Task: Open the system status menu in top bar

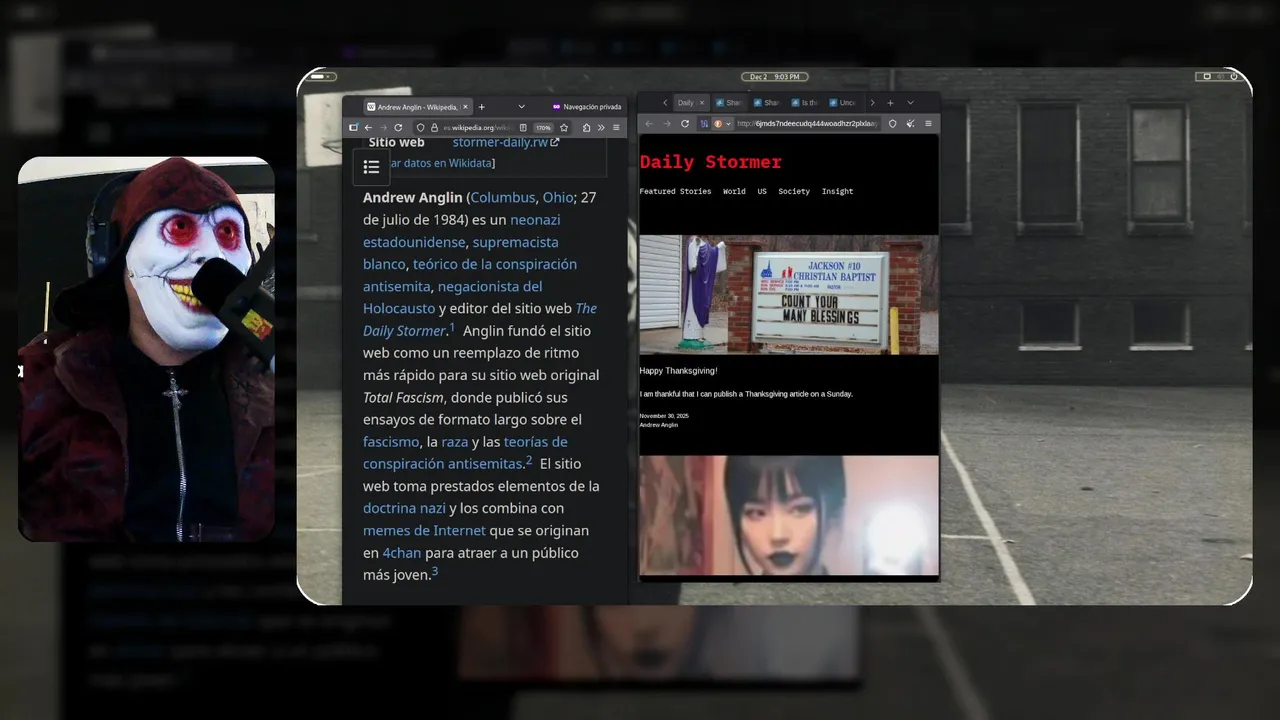Action: coord(1218,76)
